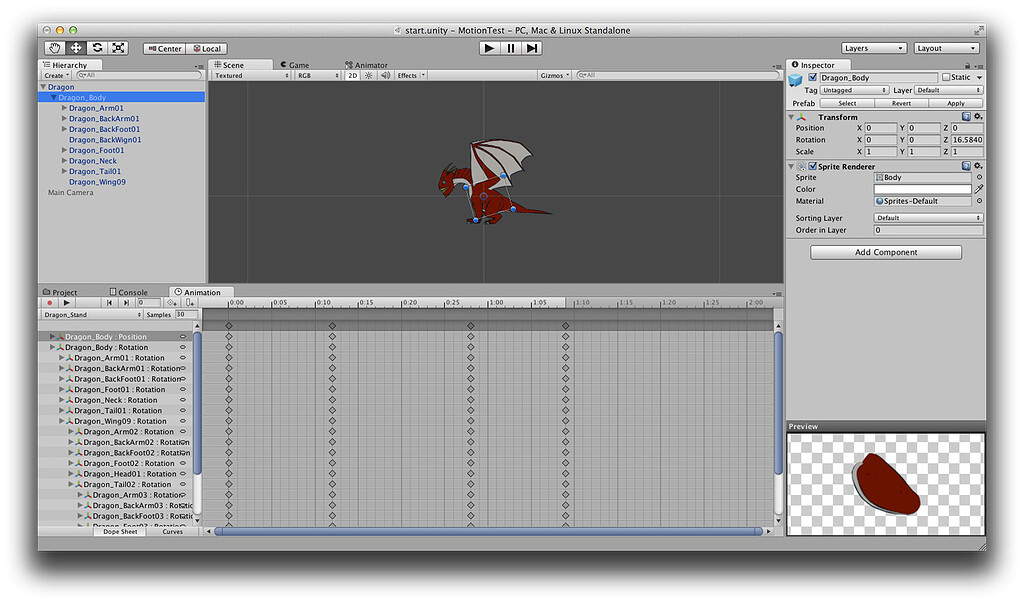
Task: Disable the Sprite Renderer component checkbox
Action: click(x=810, y=166)
